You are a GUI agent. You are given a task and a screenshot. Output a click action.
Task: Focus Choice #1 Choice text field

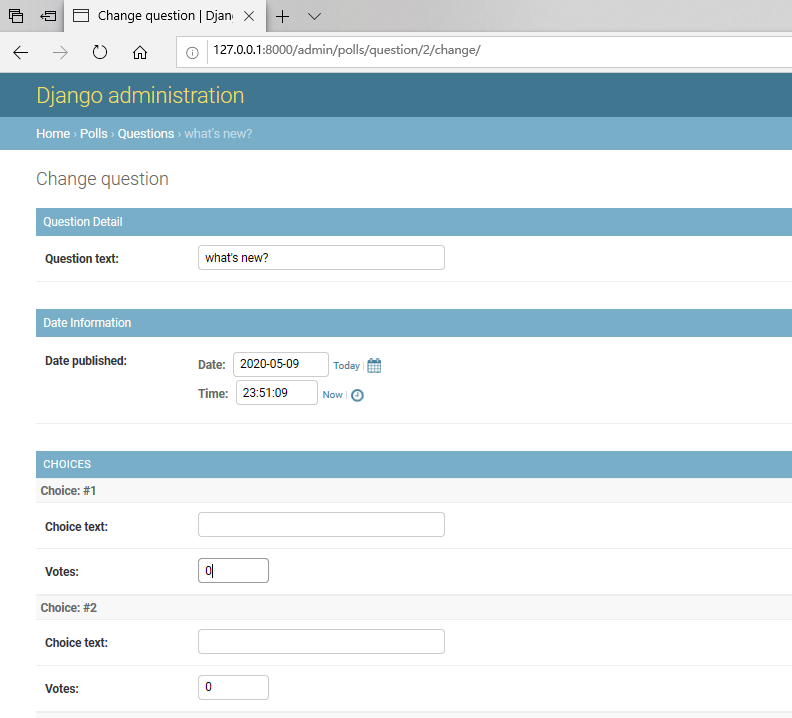click(321, 524)
